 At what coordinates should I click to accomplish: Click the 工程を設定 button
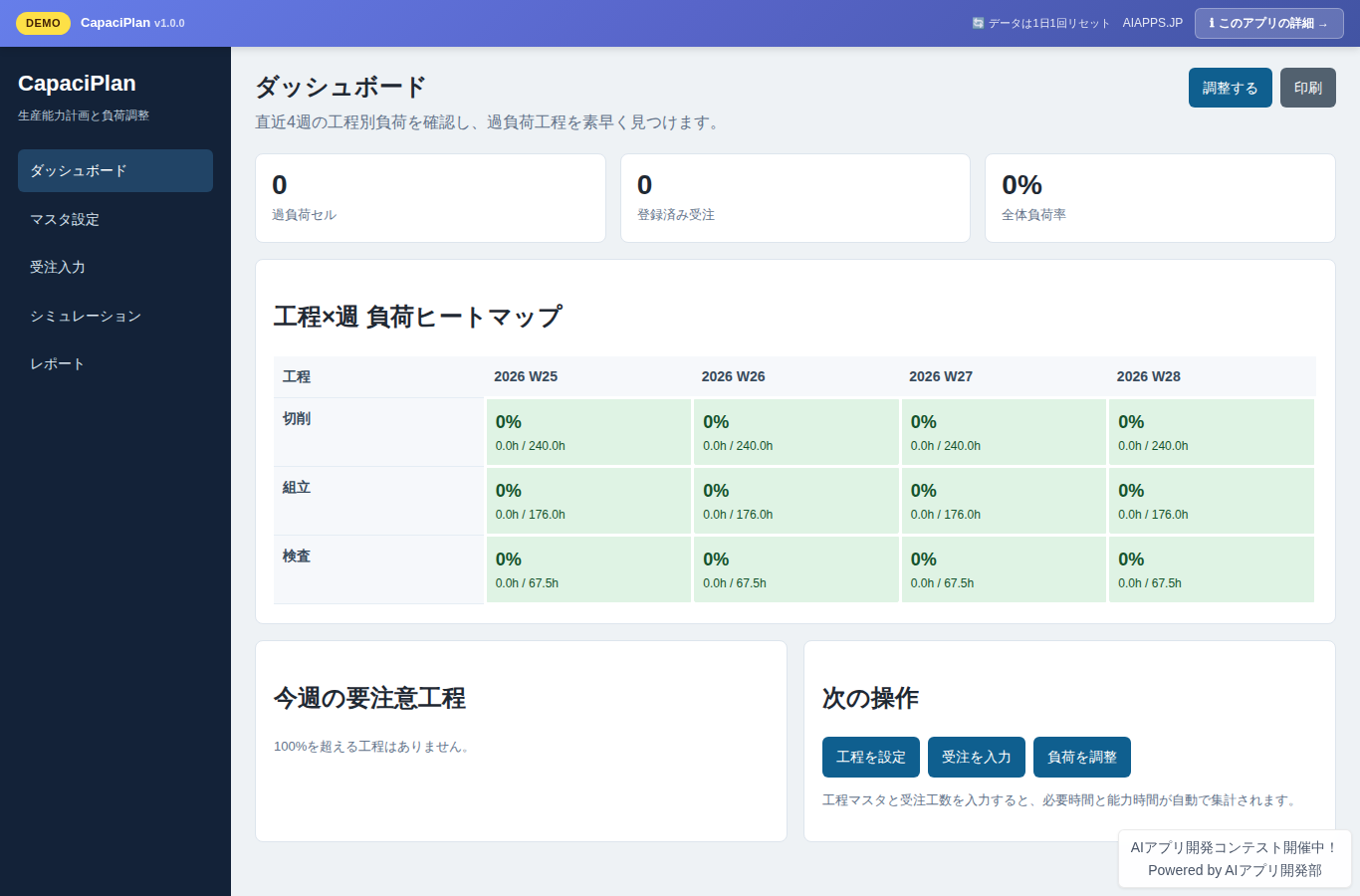[x=870, y=757]
